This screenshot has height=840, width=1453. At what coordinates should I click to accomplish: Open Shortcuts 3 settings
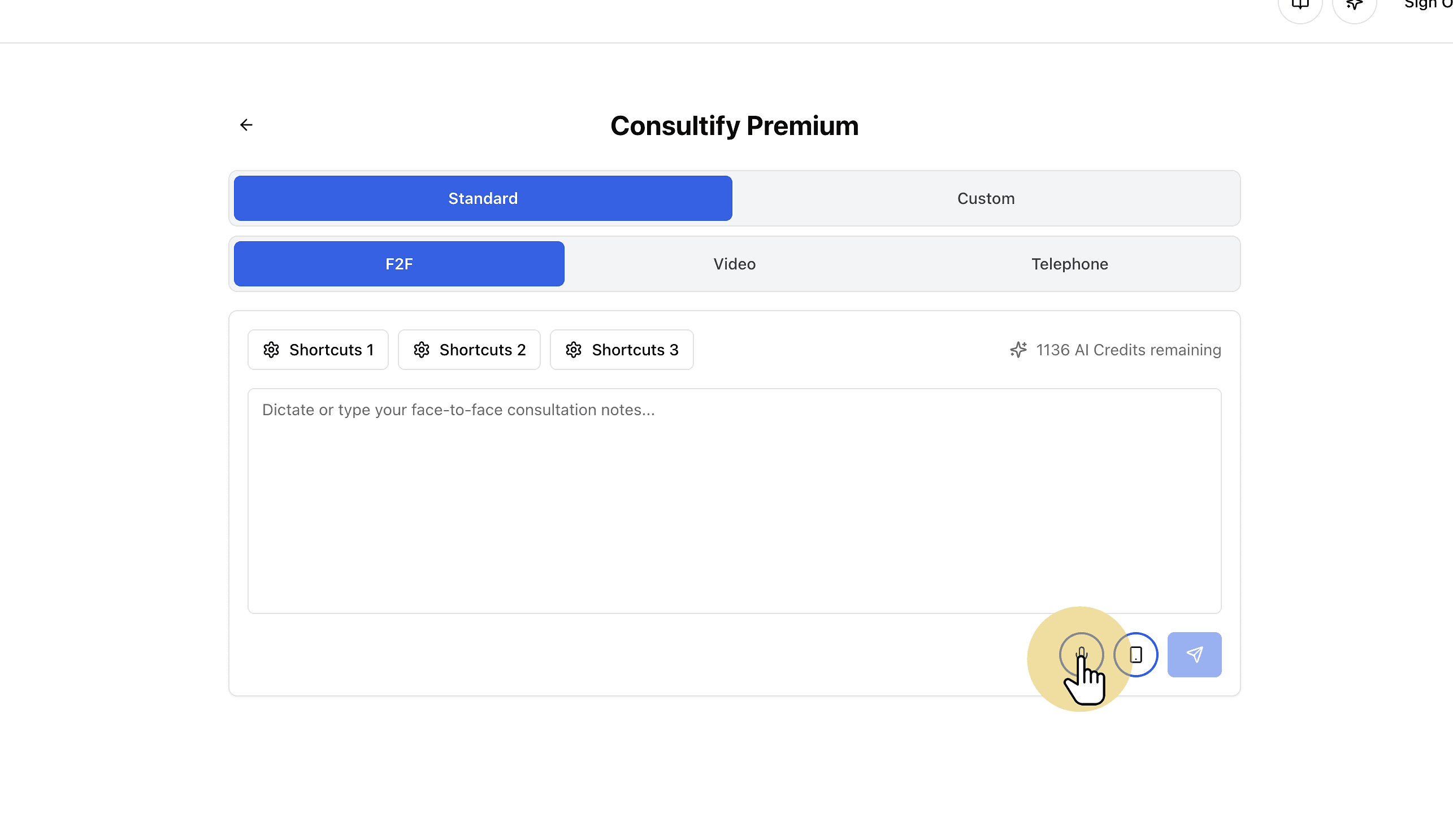coord(622,350)
